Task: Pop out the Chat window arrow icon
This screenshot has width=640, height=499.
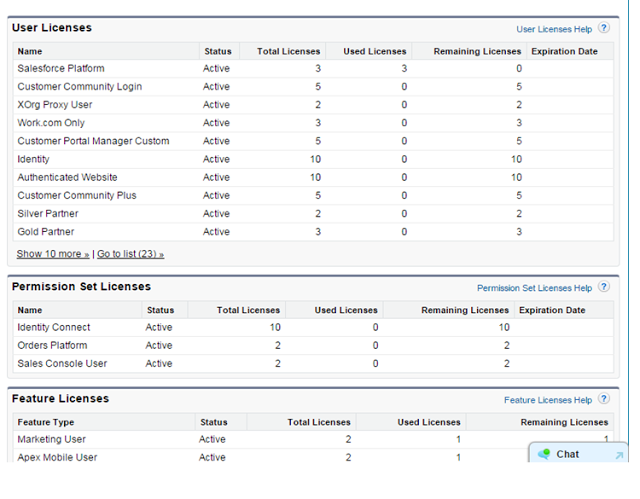Action: click(x=619, y=455)
